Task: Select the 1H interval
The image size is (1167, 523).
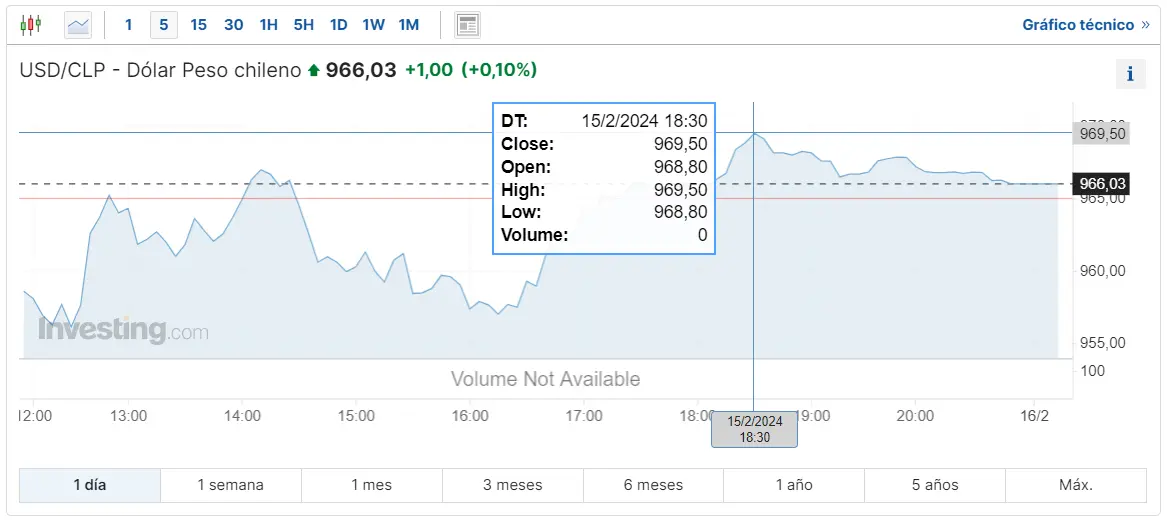Action: (269, 25)
